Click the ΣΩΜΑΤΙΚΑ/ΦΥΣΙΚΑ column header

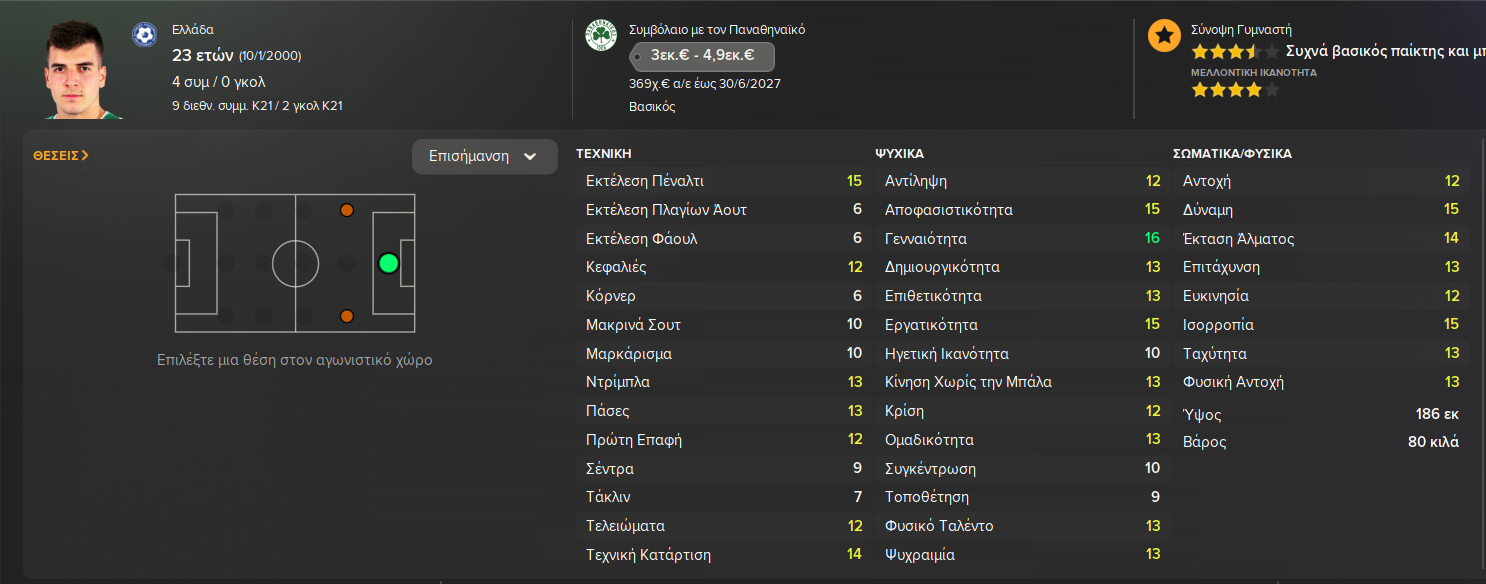pyautogui.click(x=1232, y=154)
